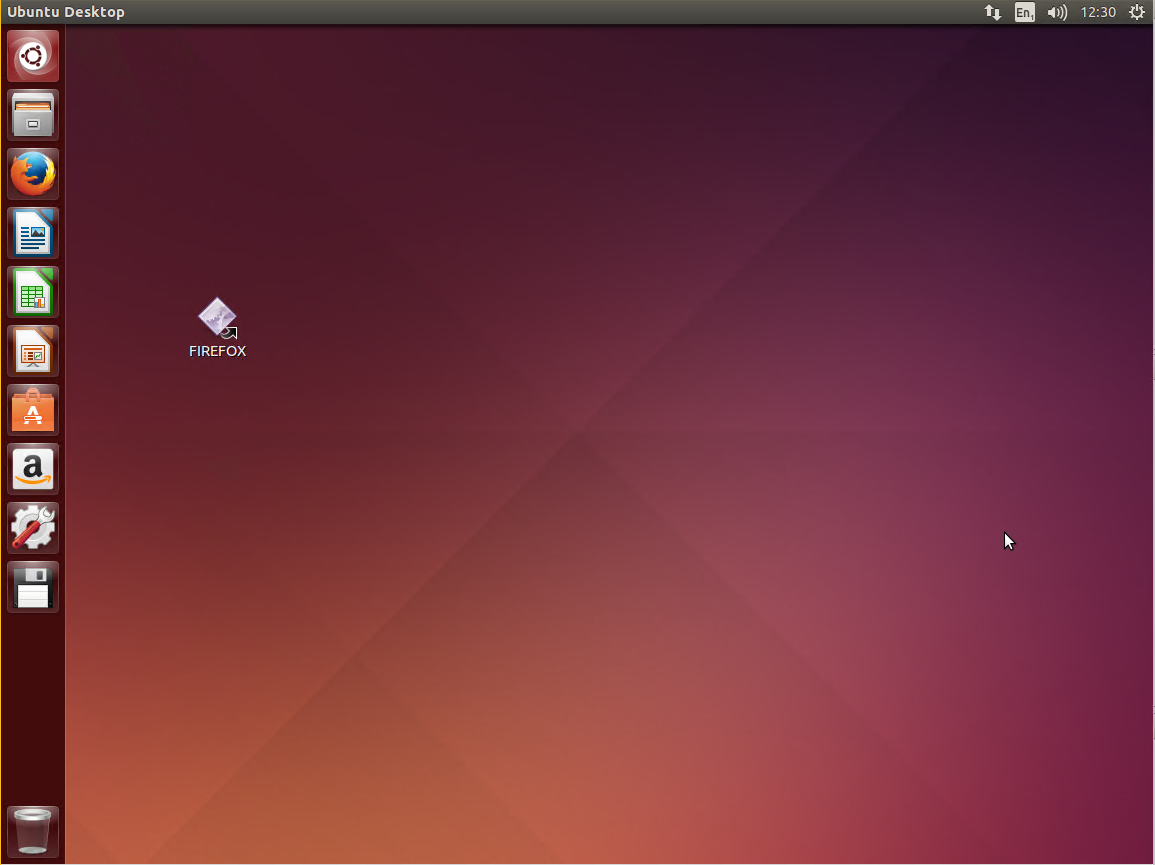Open the En keyboard input indicator
This screenshot has height=865, width=1155.
[1025, 12]
